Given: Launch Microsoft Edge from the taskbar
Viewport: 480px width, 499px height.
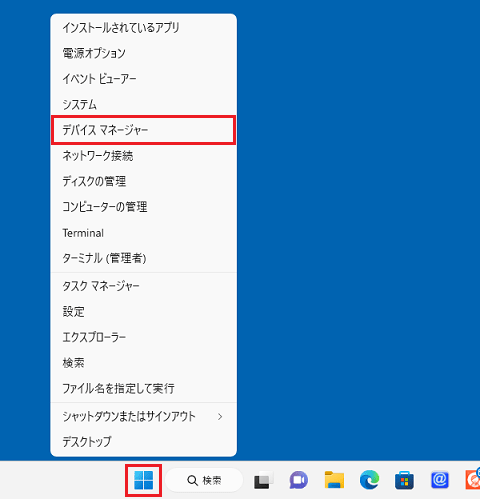Looking at the screenshot, I should point(369,480).
